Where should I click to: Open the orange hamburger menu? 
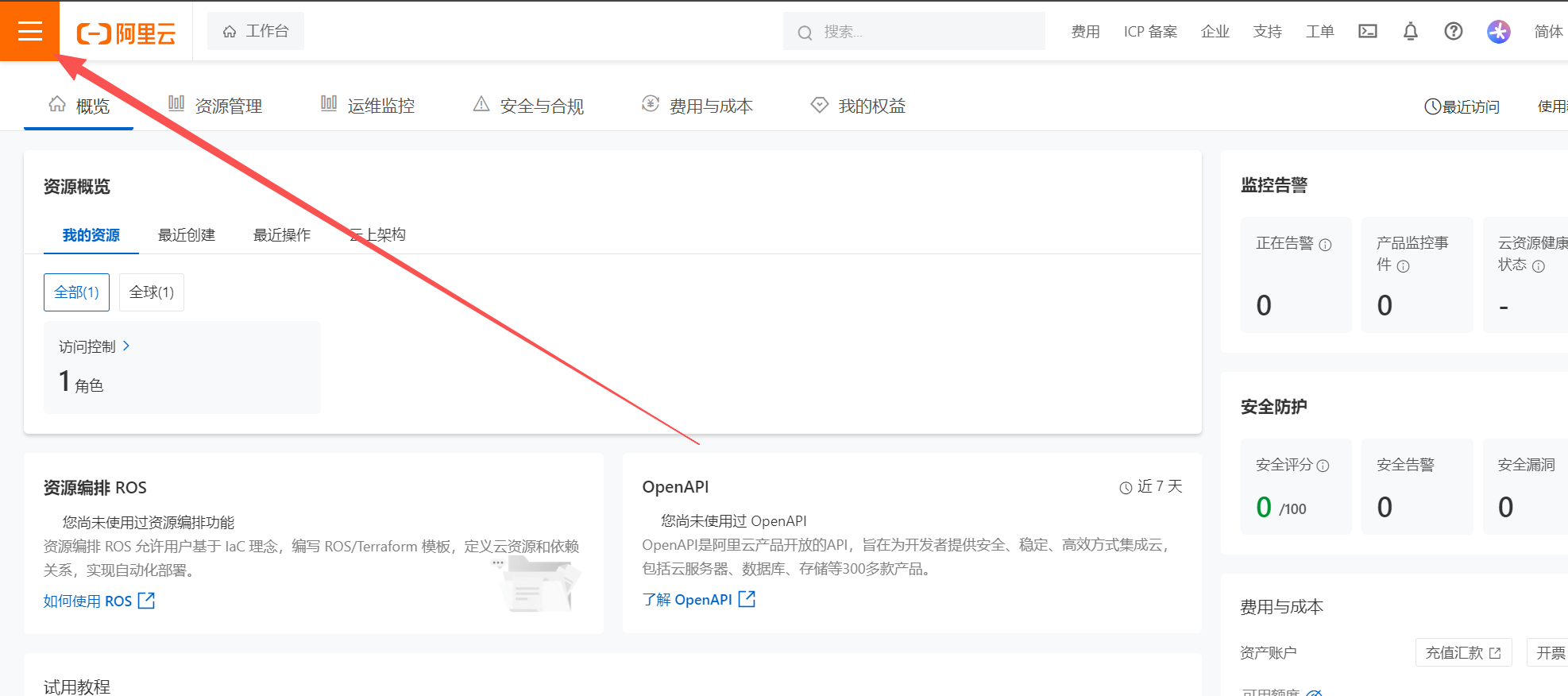pyautogui.click(x=29, y=31)
